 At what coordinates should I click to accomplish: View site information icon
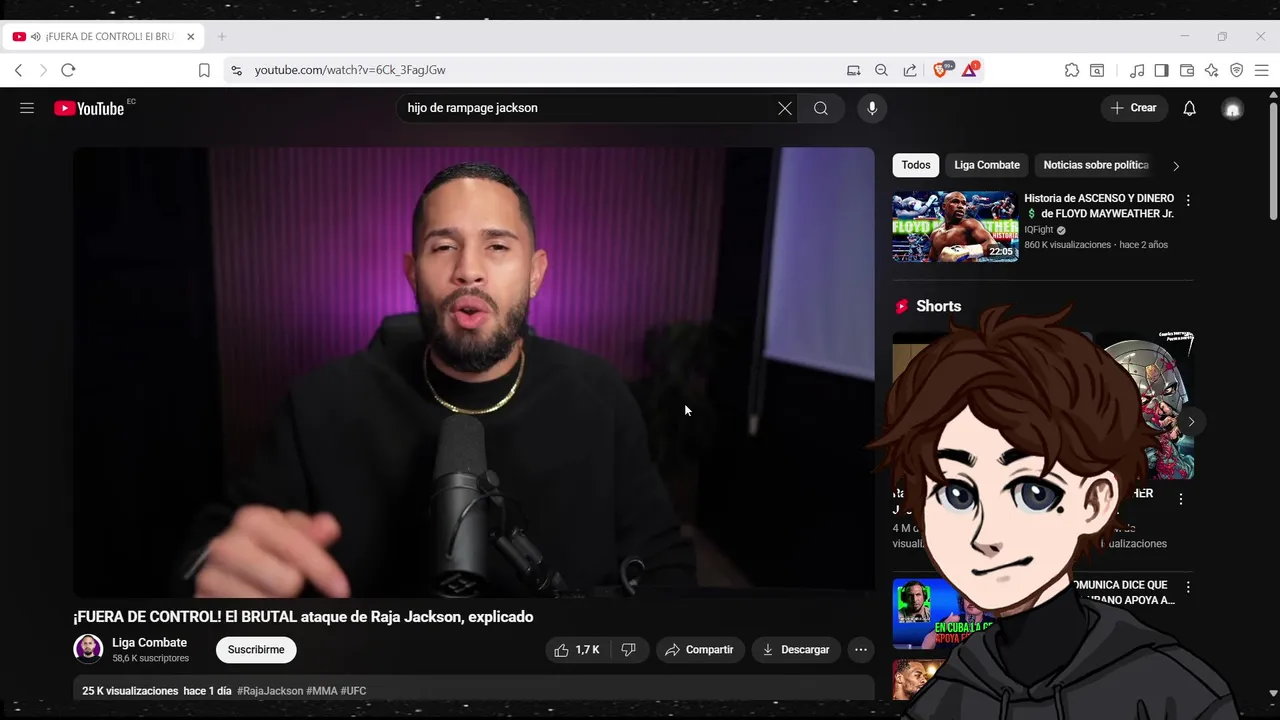click(236, 70)
